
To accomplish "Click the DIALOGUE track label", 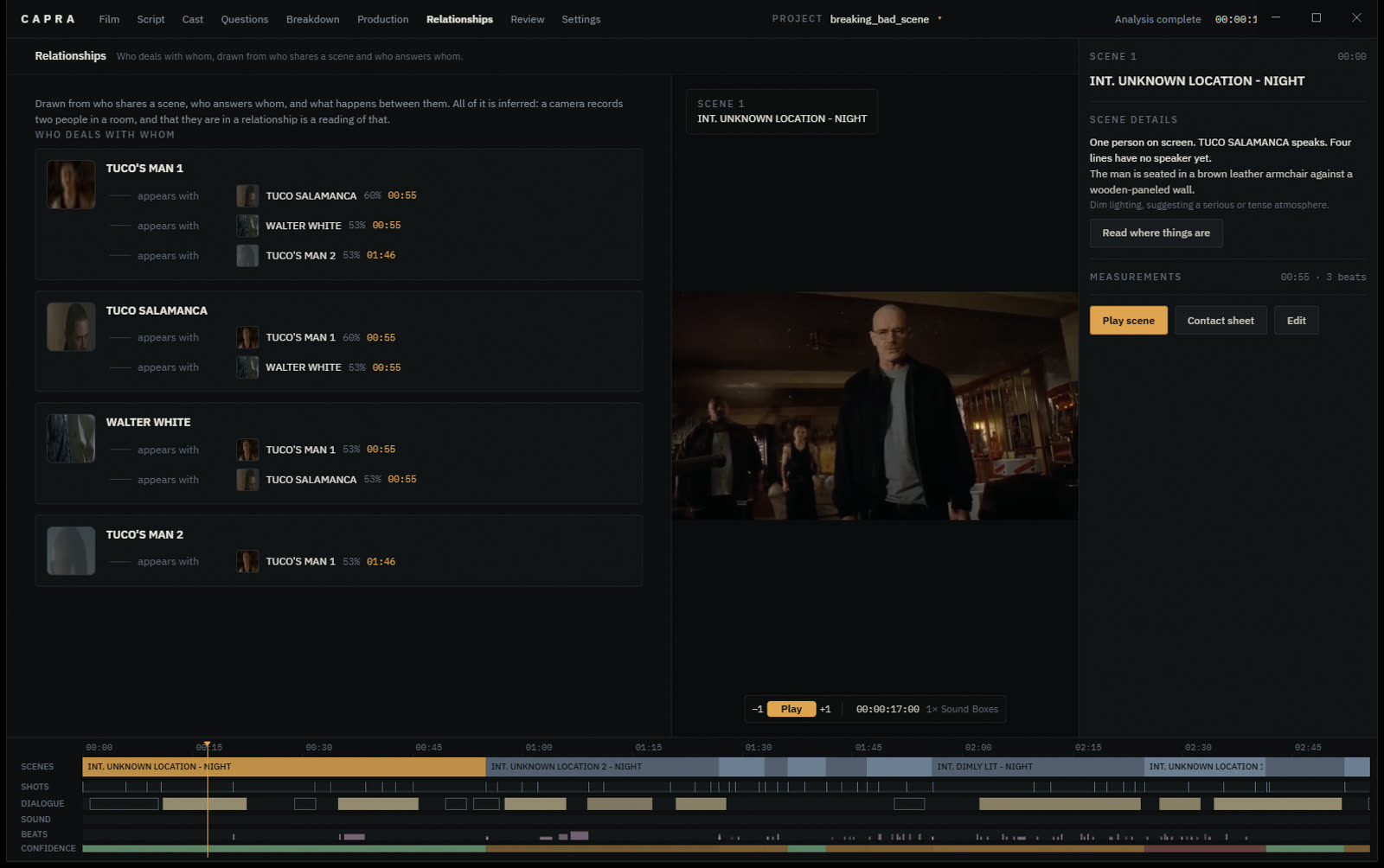I will click(x=42, y=804).
